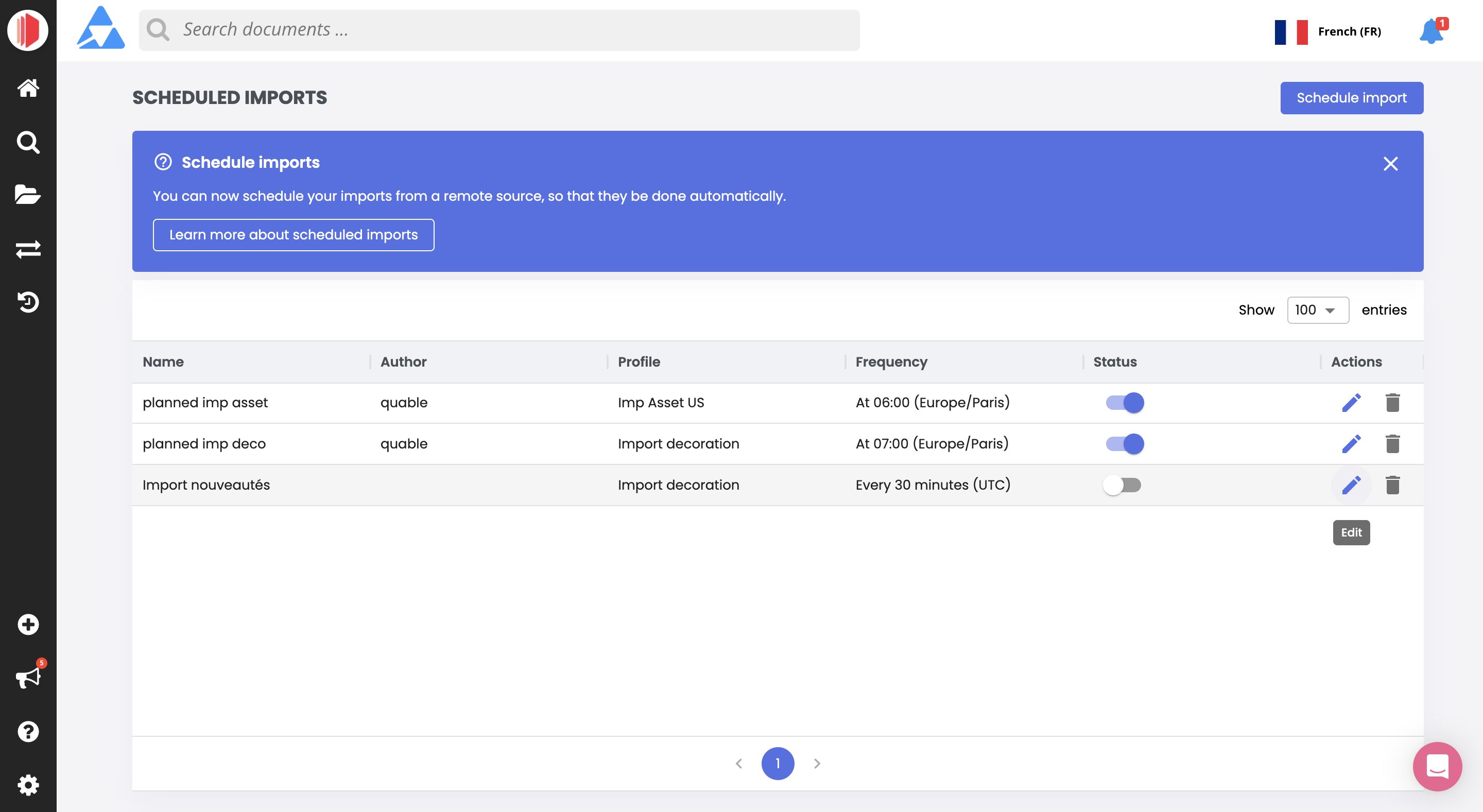
Task: Edit the planned imp asset import
Action: (1351, 403)
